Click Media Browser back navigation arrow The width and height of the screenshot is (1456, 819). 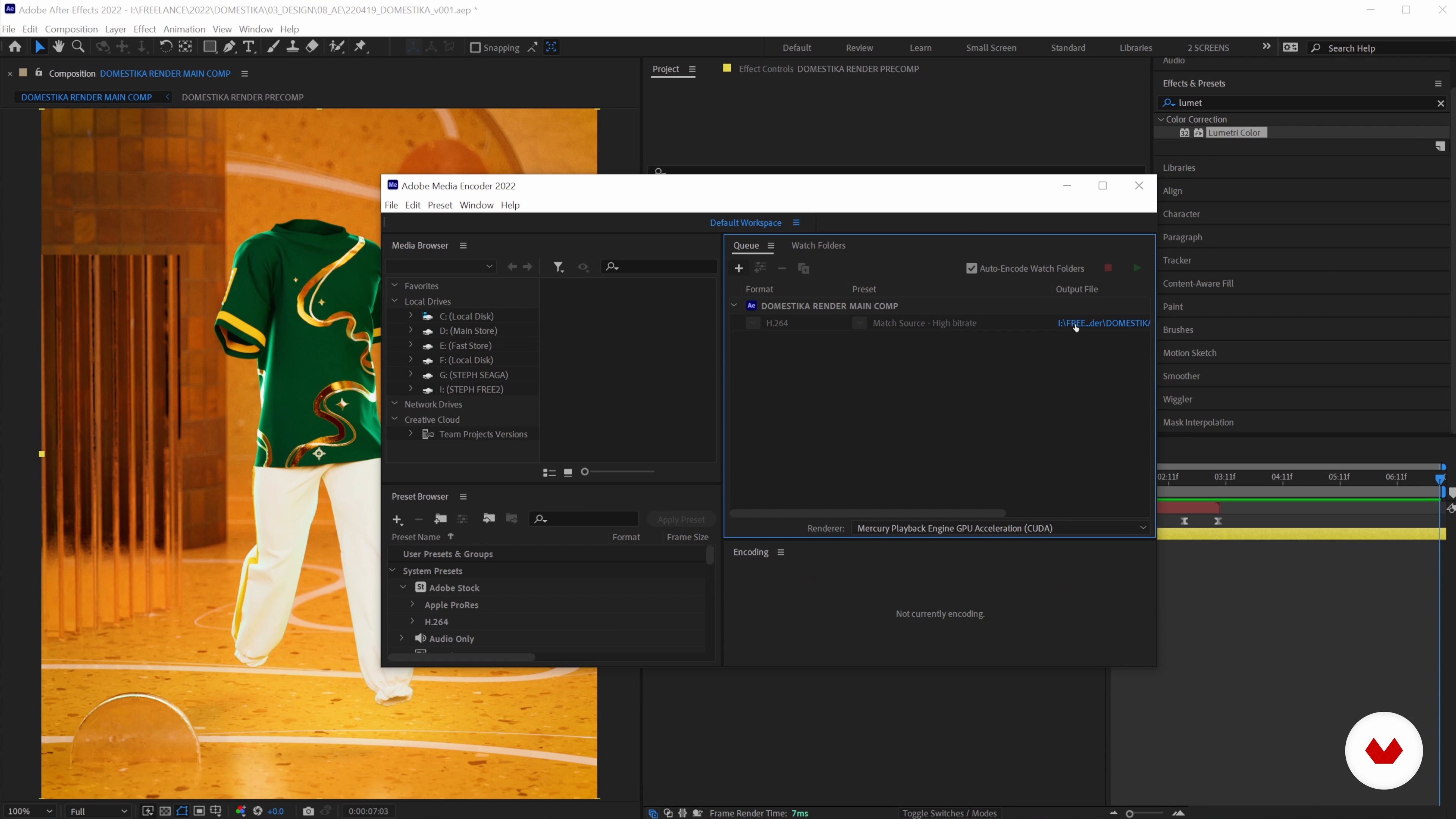coord(512,267)
